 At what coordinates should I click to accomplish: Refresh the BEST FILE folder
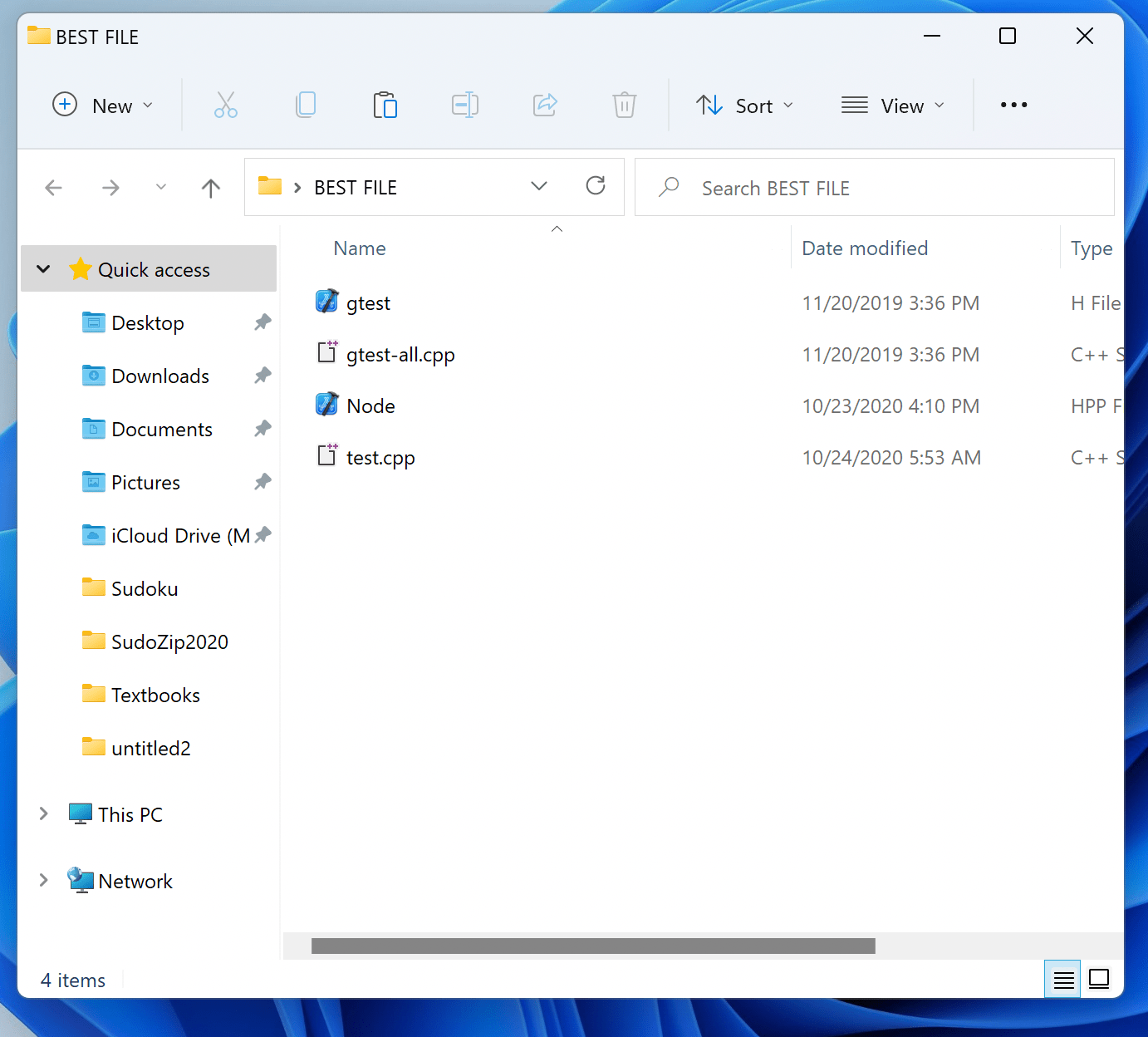pos(596,186)
